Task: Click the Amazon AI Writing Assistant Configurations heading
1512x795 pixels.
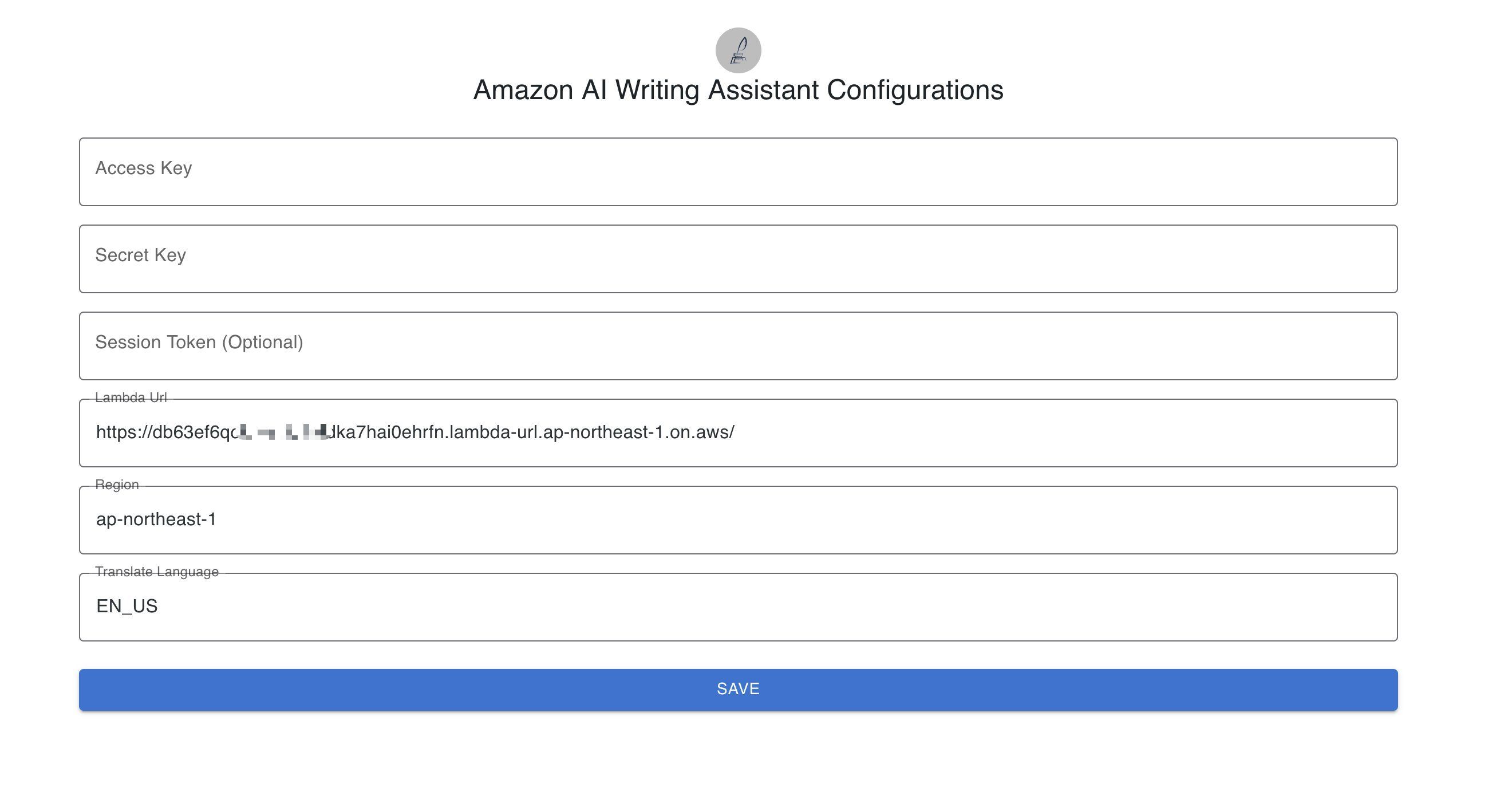Action: click(x=738, y=90)
